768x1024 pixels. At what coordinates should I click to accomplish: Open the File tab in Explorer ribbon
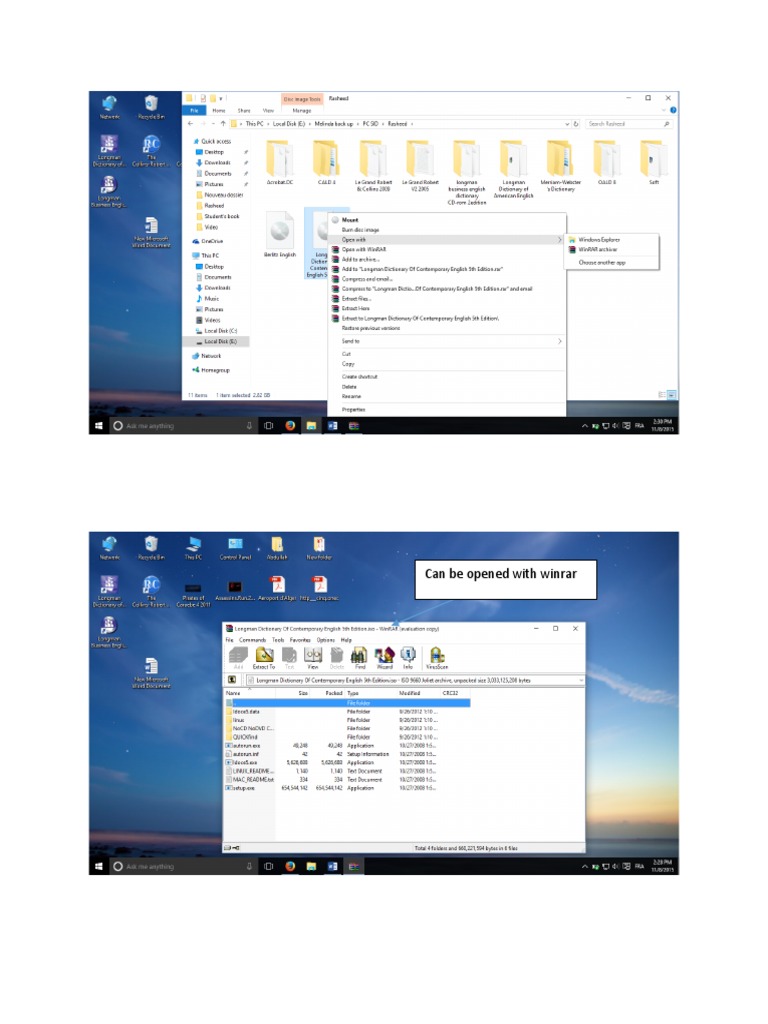pyautogui.click(x=194, y=110)
